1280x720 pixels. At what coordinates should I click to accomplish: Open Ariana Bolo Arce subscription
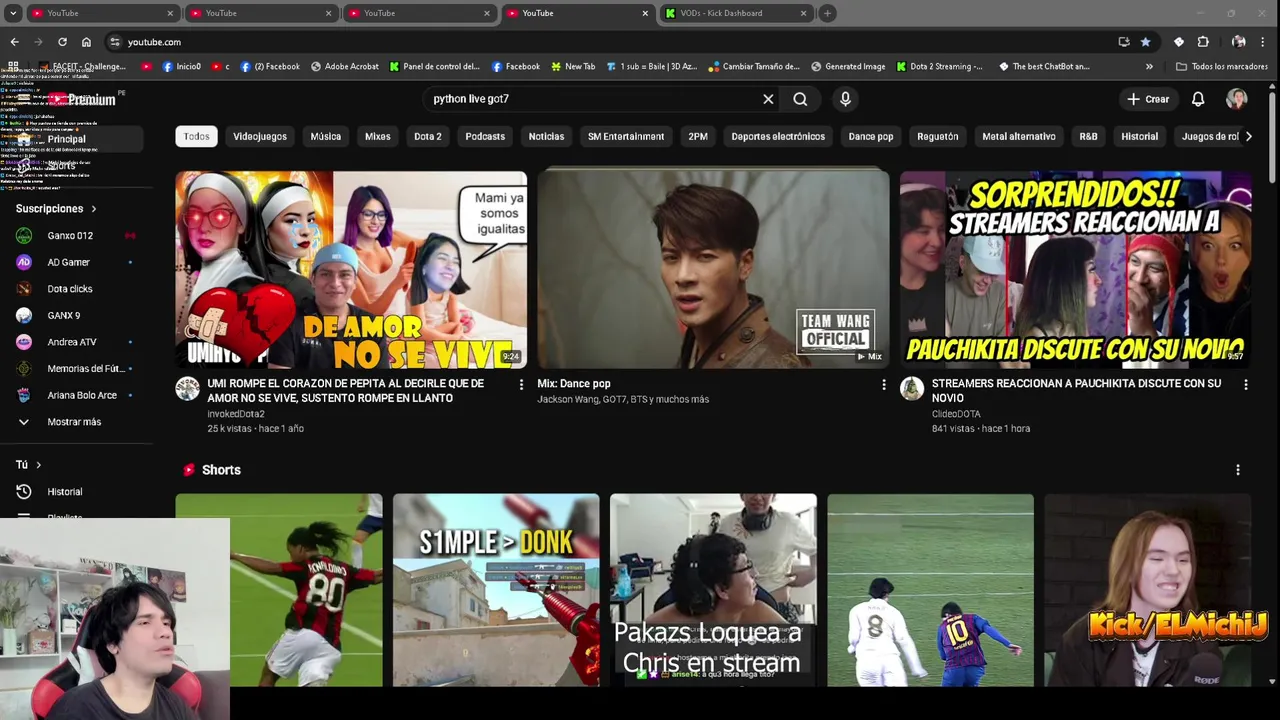[x=76, y=395]
